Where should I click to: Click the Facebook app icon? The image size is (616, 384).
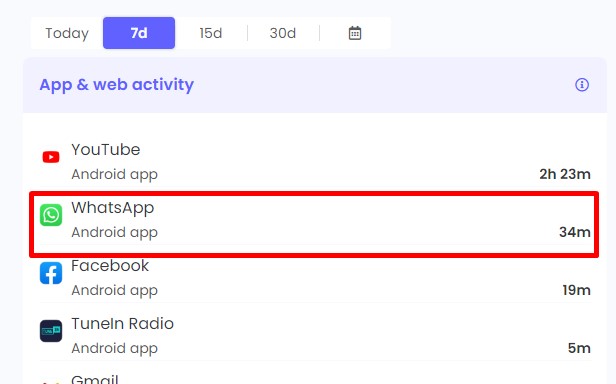51,273
